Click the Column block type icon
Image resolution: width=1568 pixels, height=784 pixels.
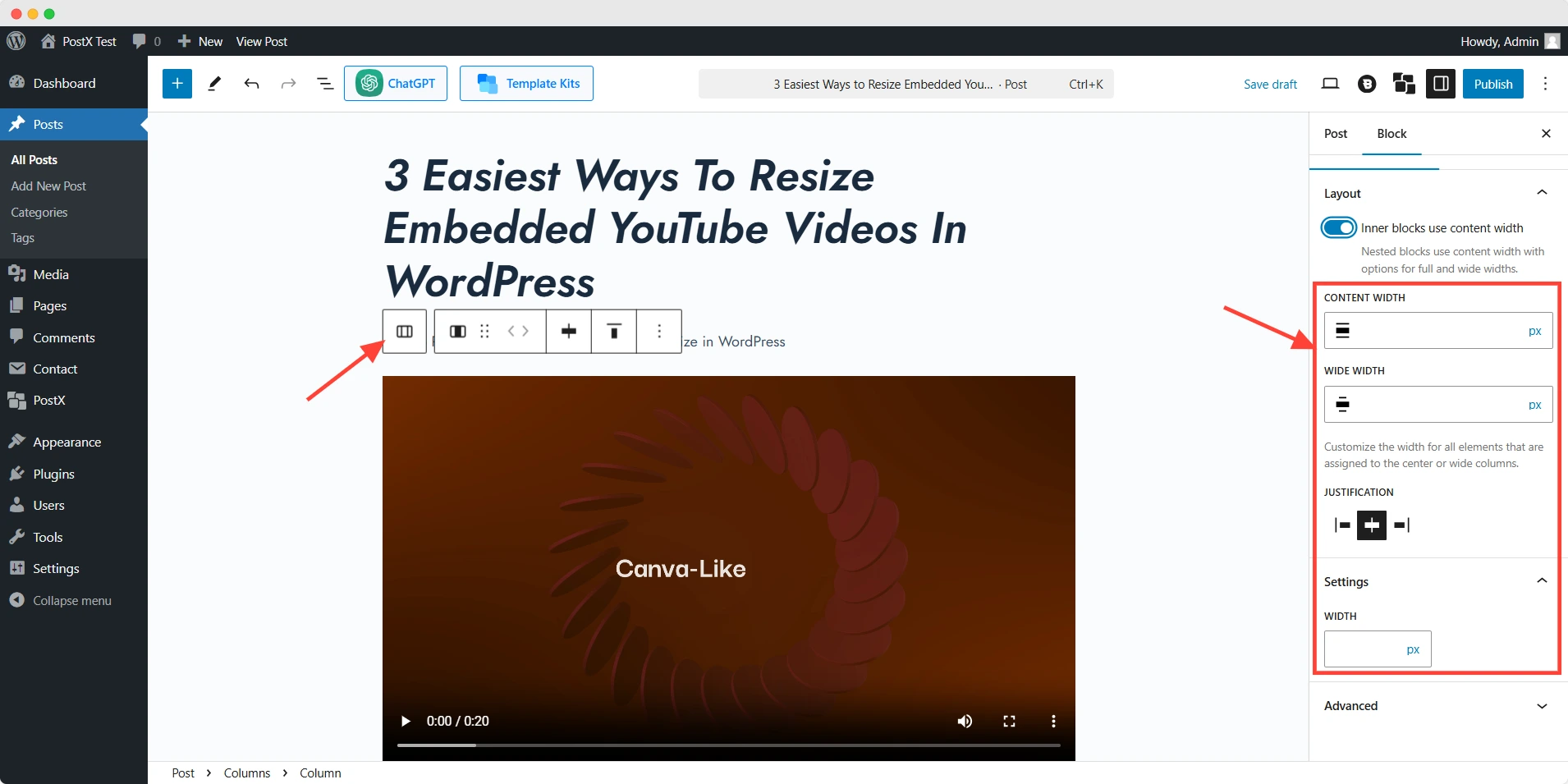(458, 332)
